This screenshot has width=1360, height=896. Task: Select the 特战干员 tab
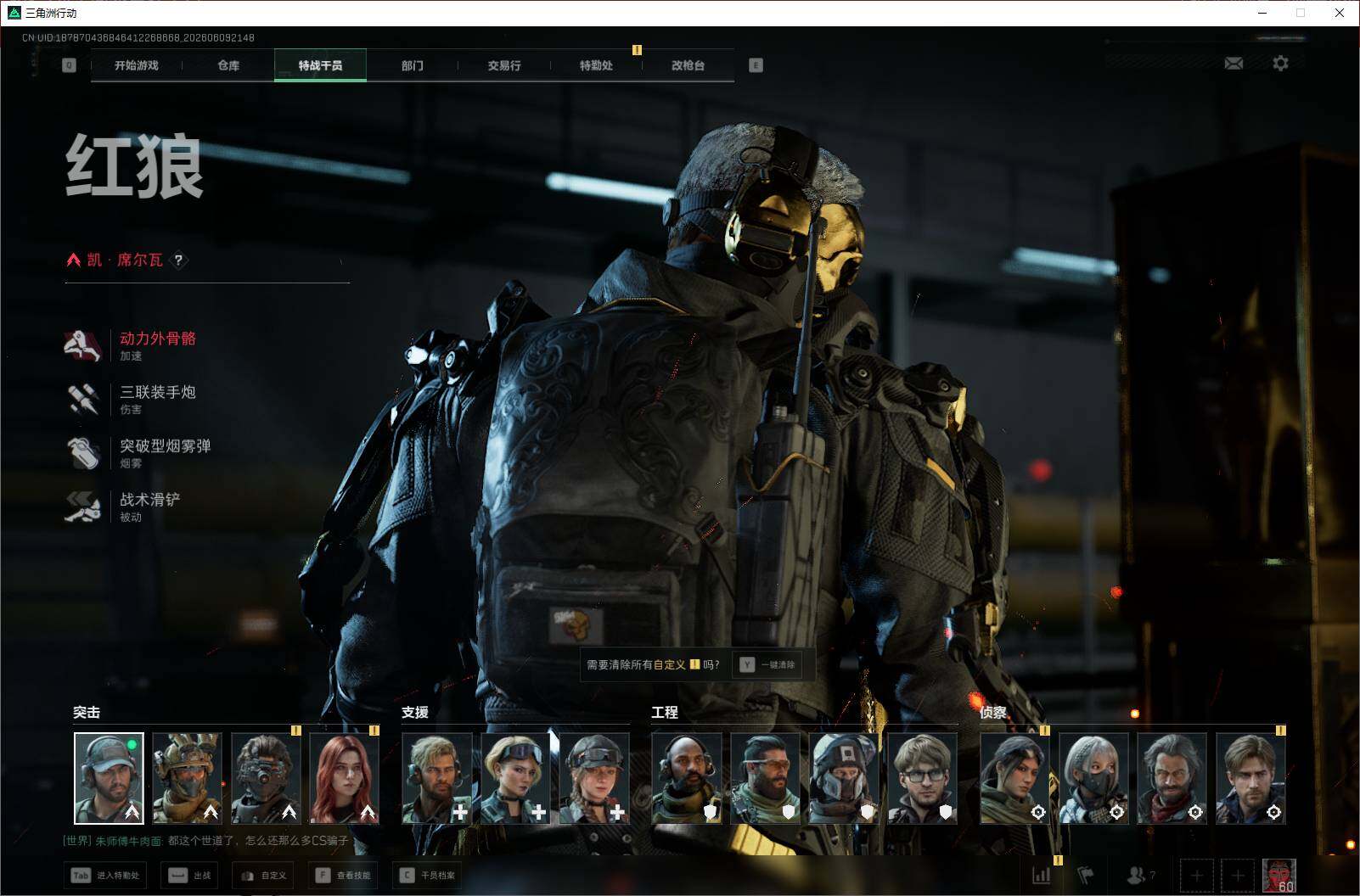(x=320, y=65)
